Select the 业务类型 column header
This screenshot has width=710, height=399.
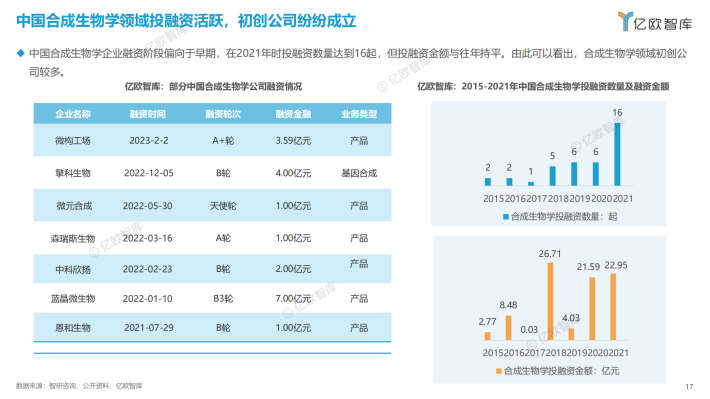pos(359,114)
